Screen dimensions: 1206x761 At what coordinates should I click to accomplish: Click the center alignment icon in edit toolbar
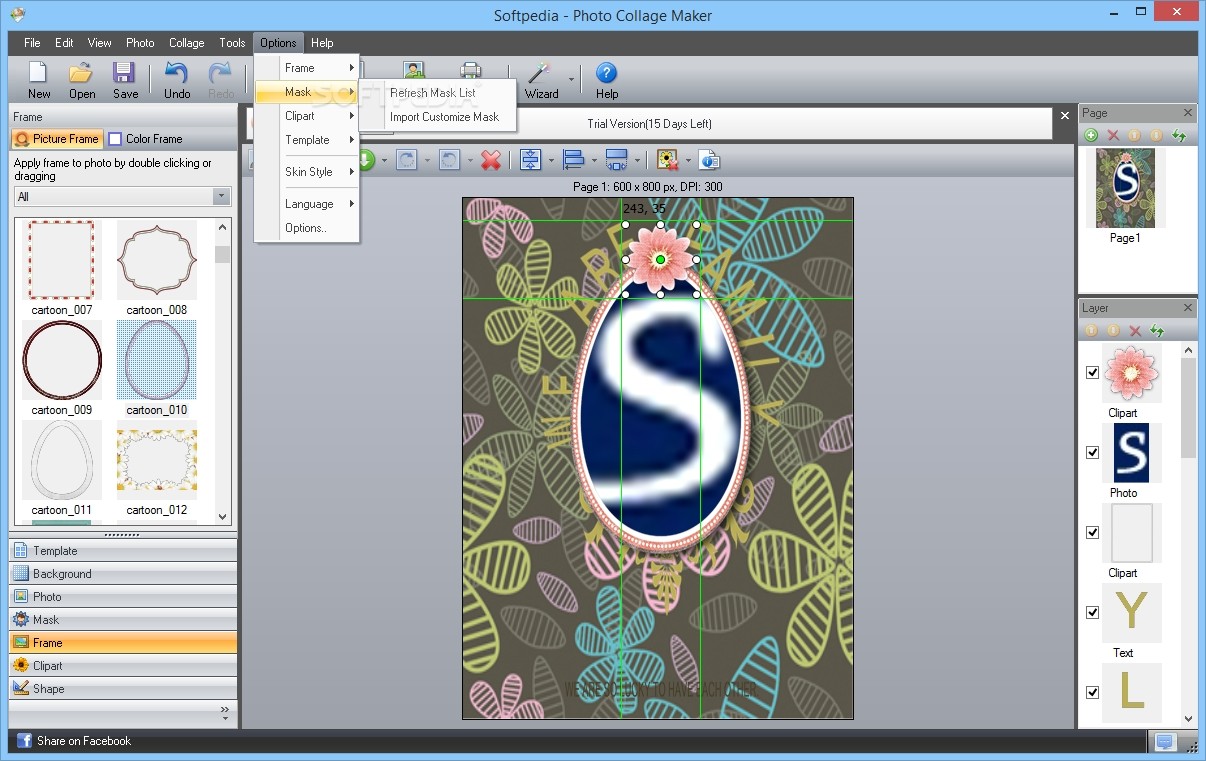click(530, 160)
